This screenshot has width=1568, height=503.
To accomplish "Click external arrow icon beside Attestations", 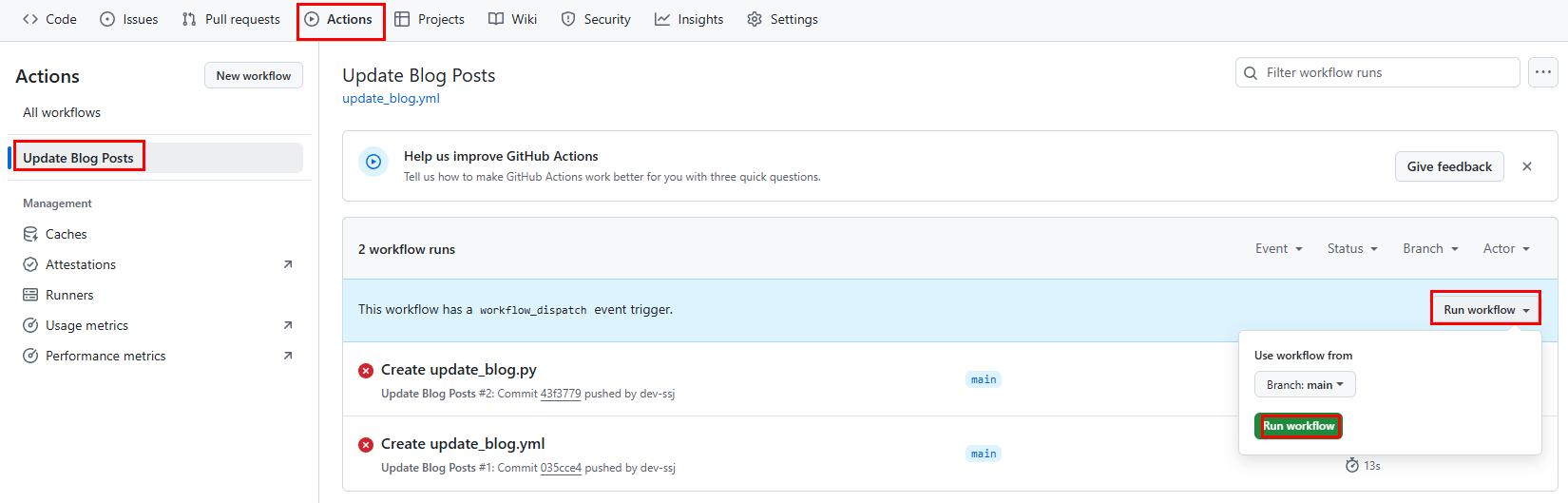I will (288, 264).
